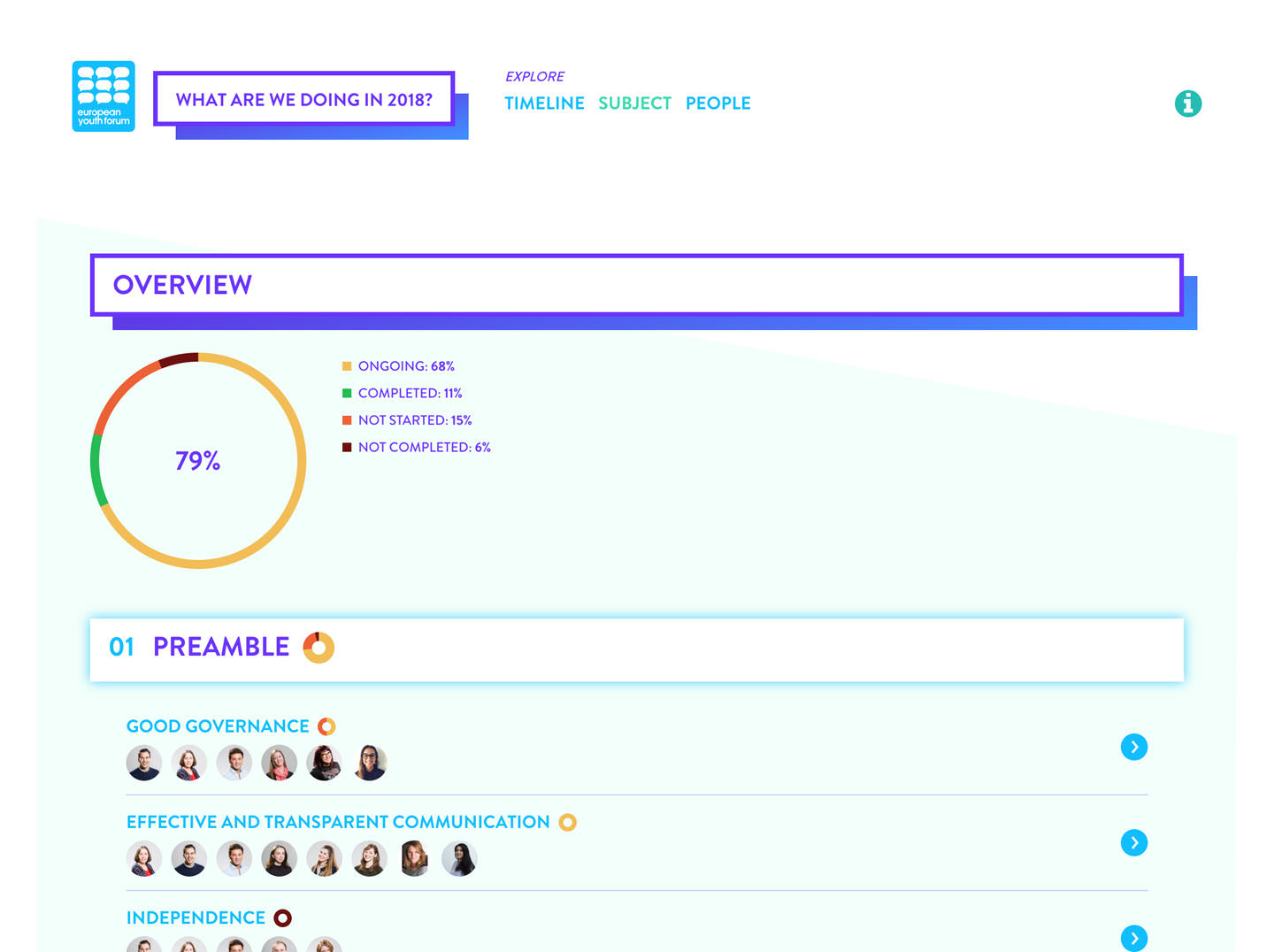Screen dimensions: 1274x952
Task: Expand Effective and Transparent Communication arrow
Action: [1133, 842]
